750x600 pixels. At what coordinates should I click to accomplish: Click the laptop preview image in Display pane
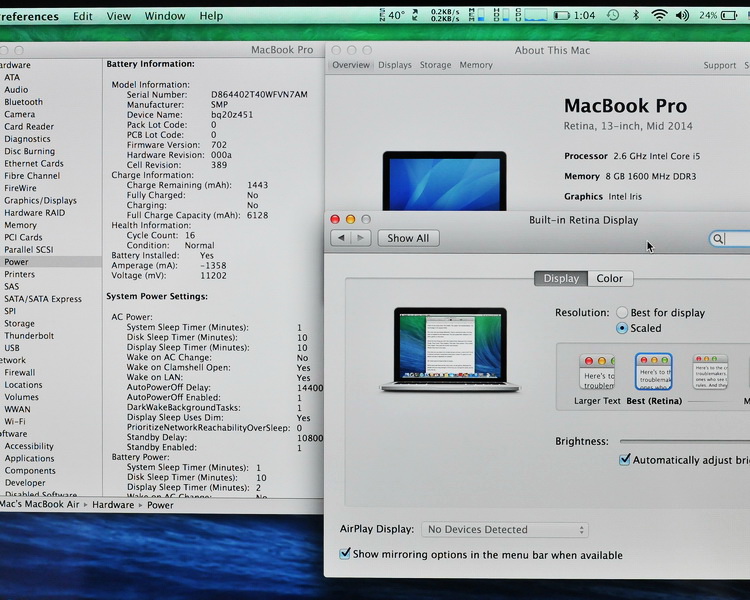(x=450, y=350)
